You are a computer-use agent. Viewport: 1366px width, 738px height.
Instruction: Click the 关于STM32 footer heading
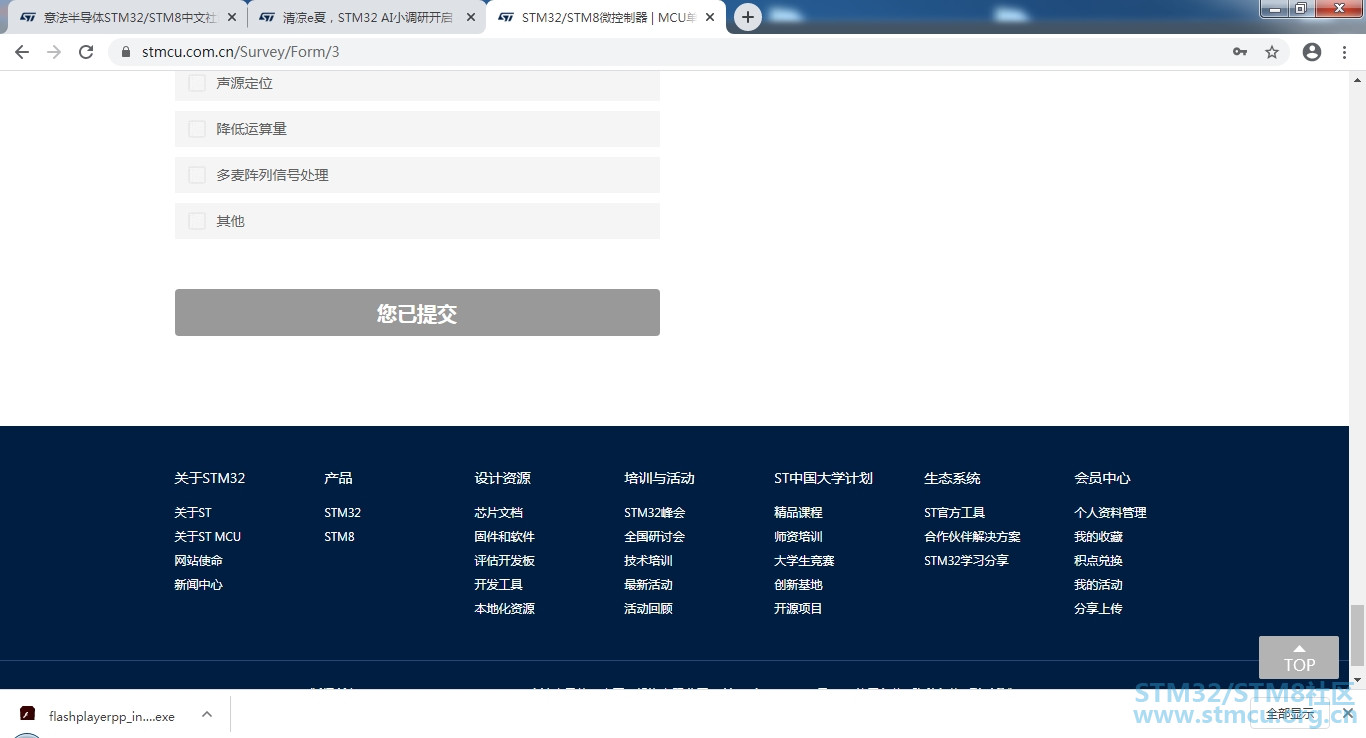pyautogui.click(x=210, y=479)
